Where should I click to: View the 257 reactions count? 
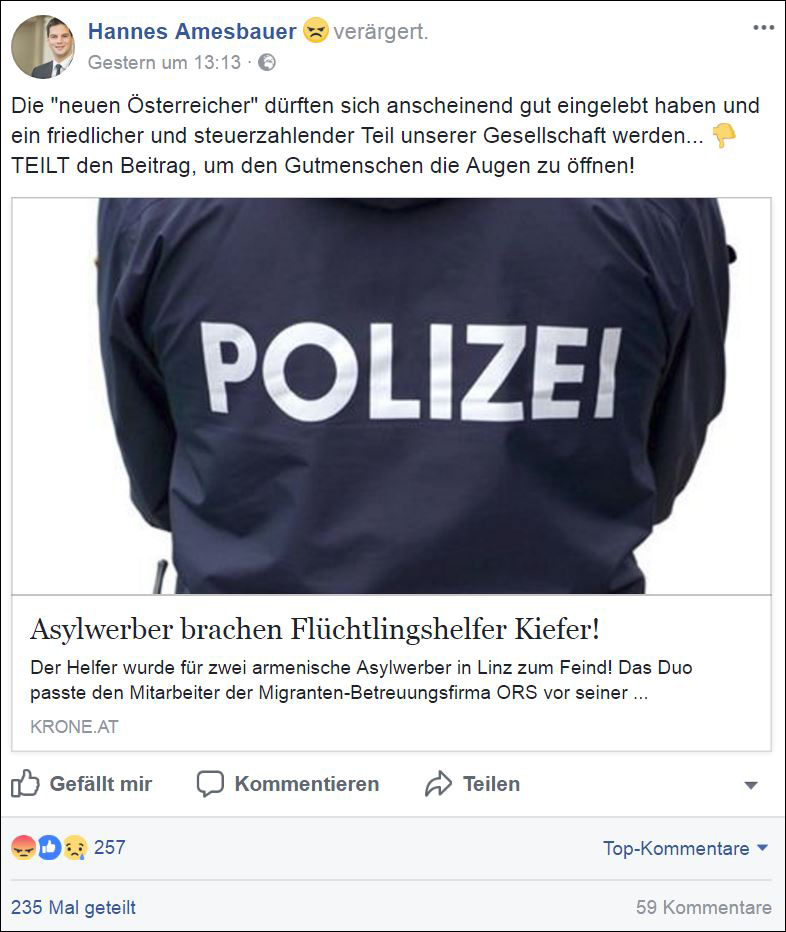(109, 847)
